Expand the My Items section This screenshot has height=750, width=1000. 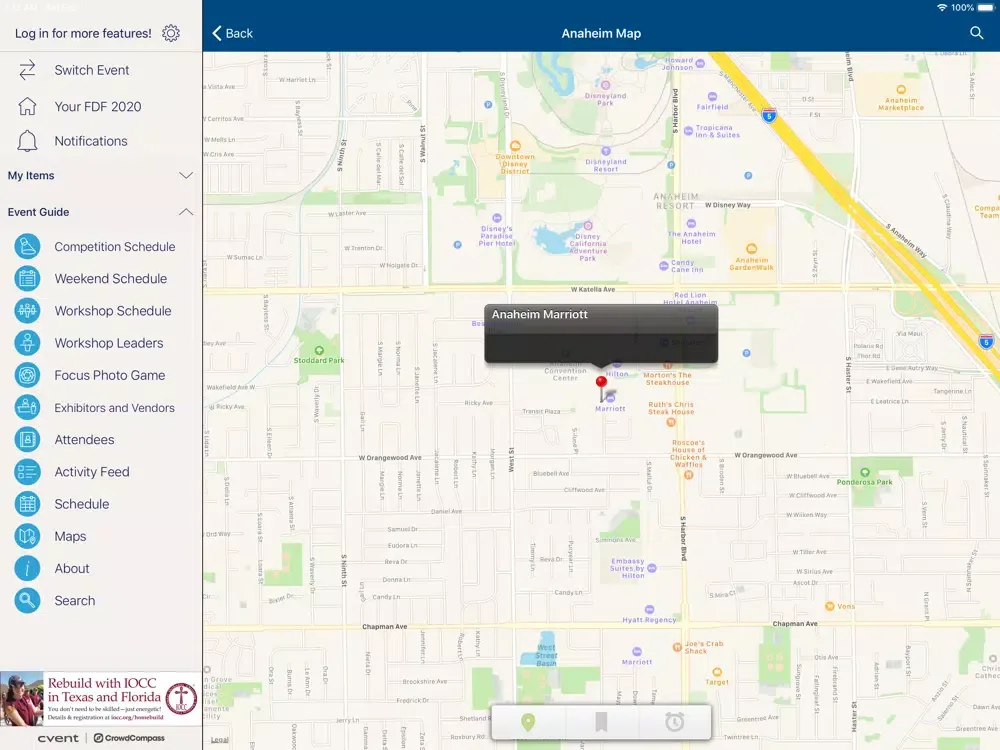coord(186,175)
